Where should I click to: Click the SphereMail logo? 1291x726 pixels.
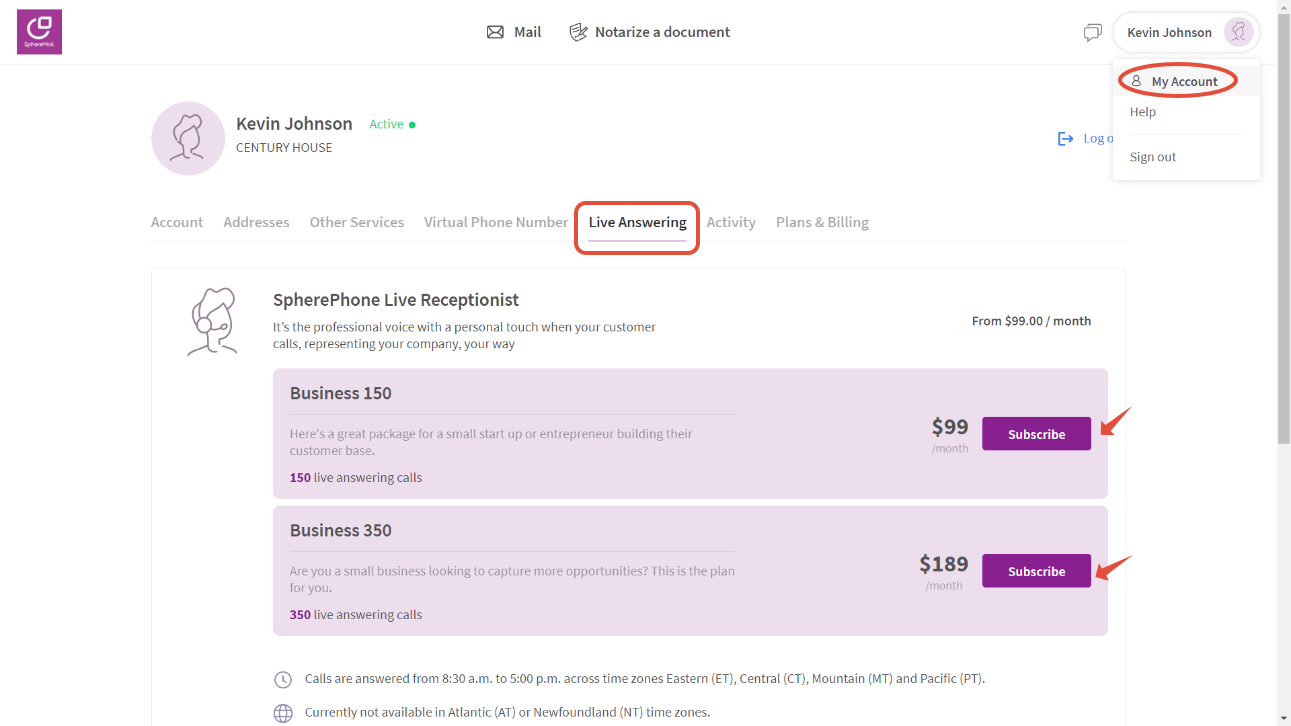coord(39,32)
